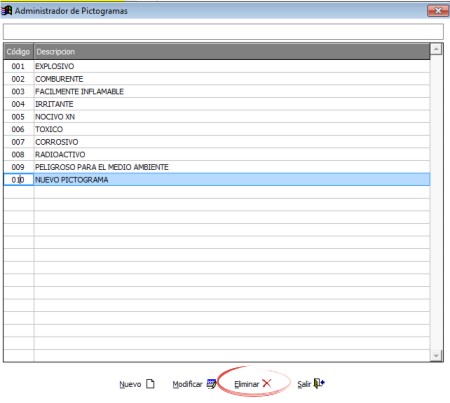The width and height of the screenshot is (450, 403).
Task: Click code cell 010
Action: point(18,180)
